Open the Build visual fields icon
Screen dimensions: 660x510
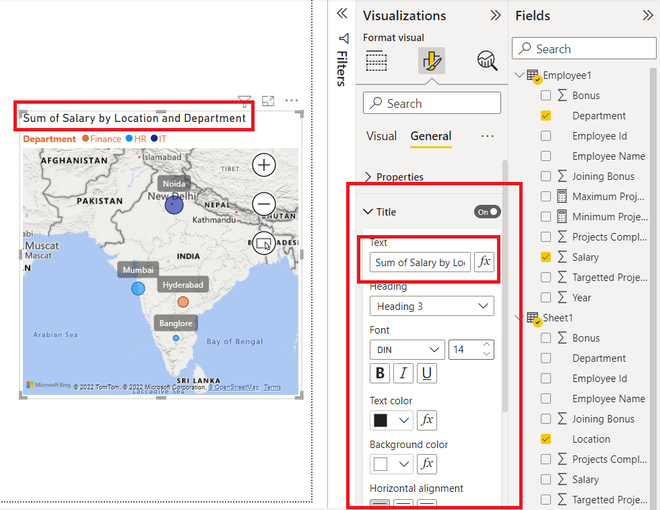click(x=376, y=61)
